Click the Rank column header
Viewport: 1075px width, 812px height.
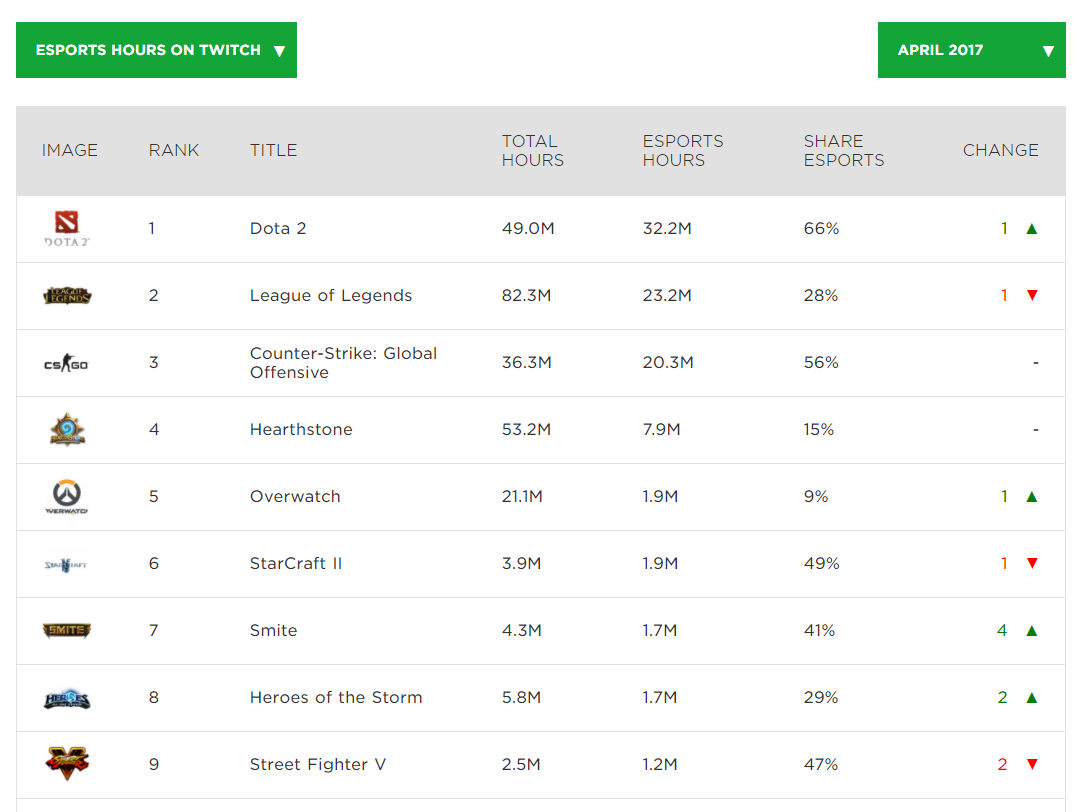174,151
